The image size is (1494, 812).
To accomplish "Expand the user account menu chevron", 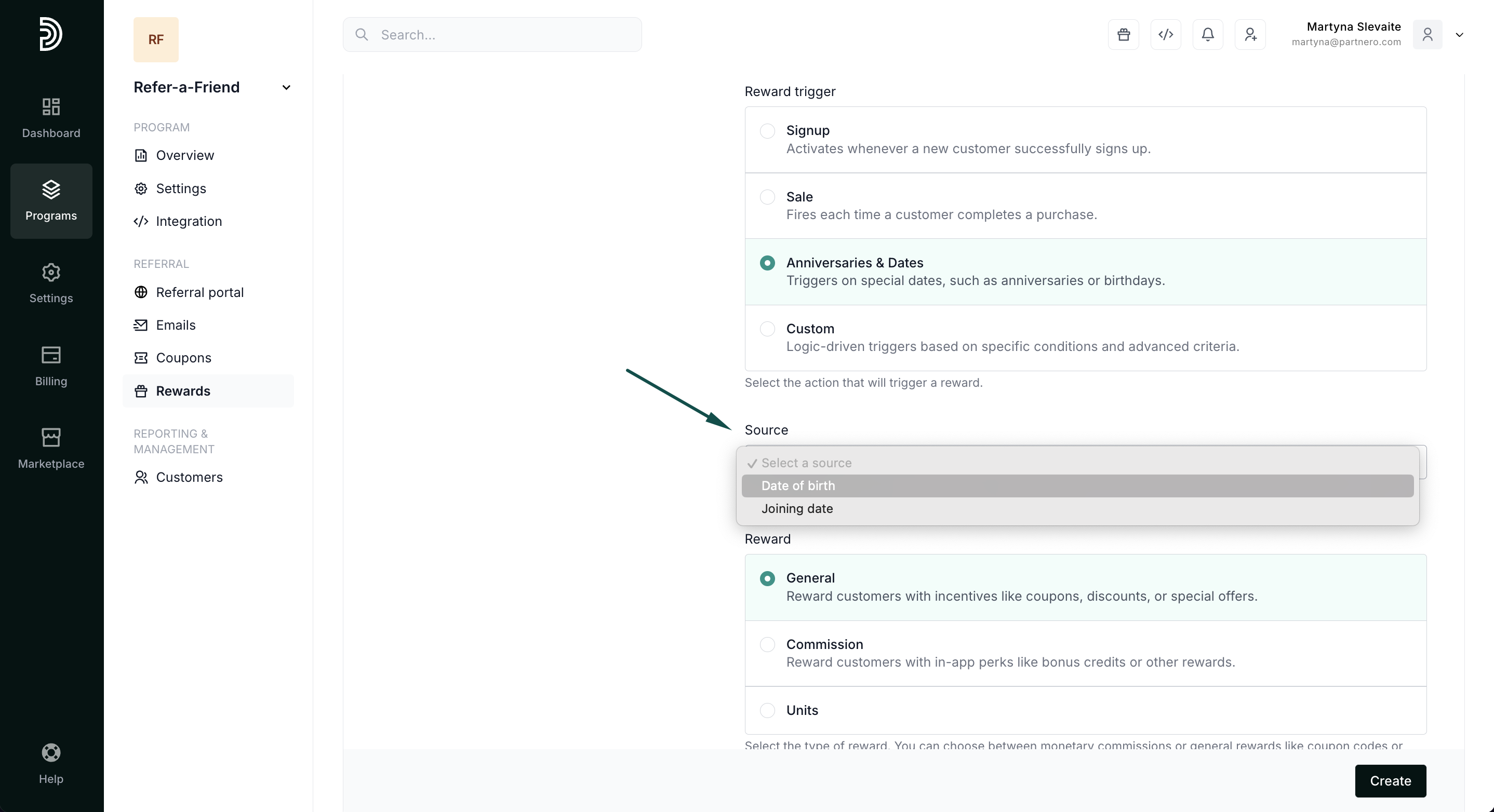I will click(1459, 35).
